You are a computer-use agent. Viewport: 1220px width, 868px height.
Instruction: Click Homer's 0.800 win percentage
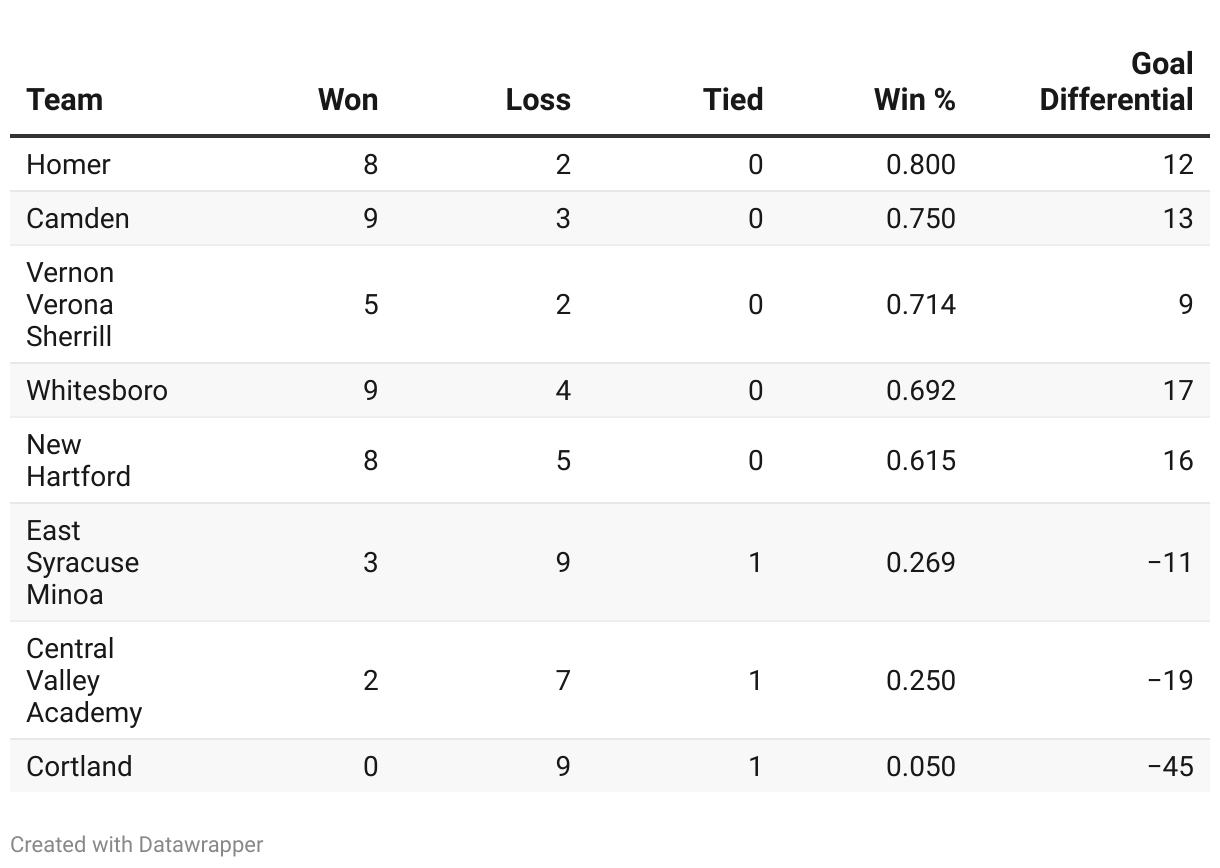click(x=921, y=164)
